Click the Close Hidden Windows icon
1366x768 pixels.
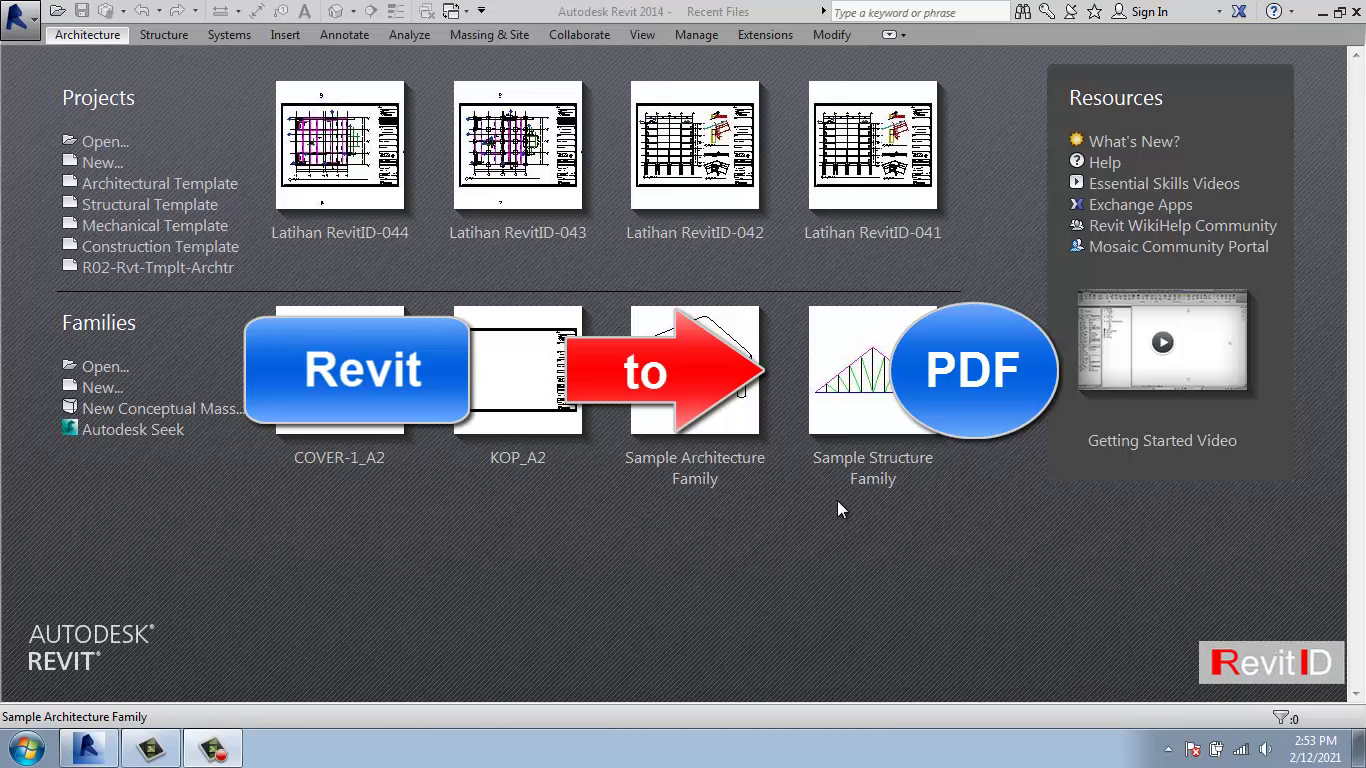pyautogui.click(x=427, y=11)
